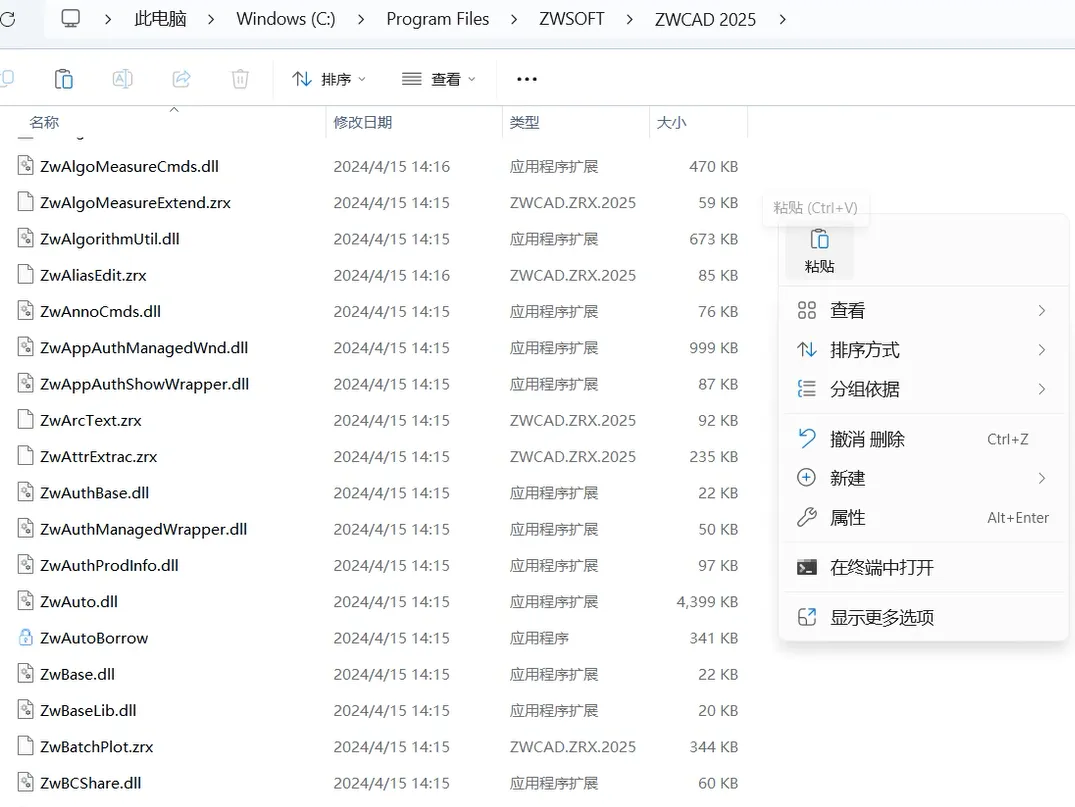
Task: Click the rename icon in the toolbar
Action: (123, 80)
